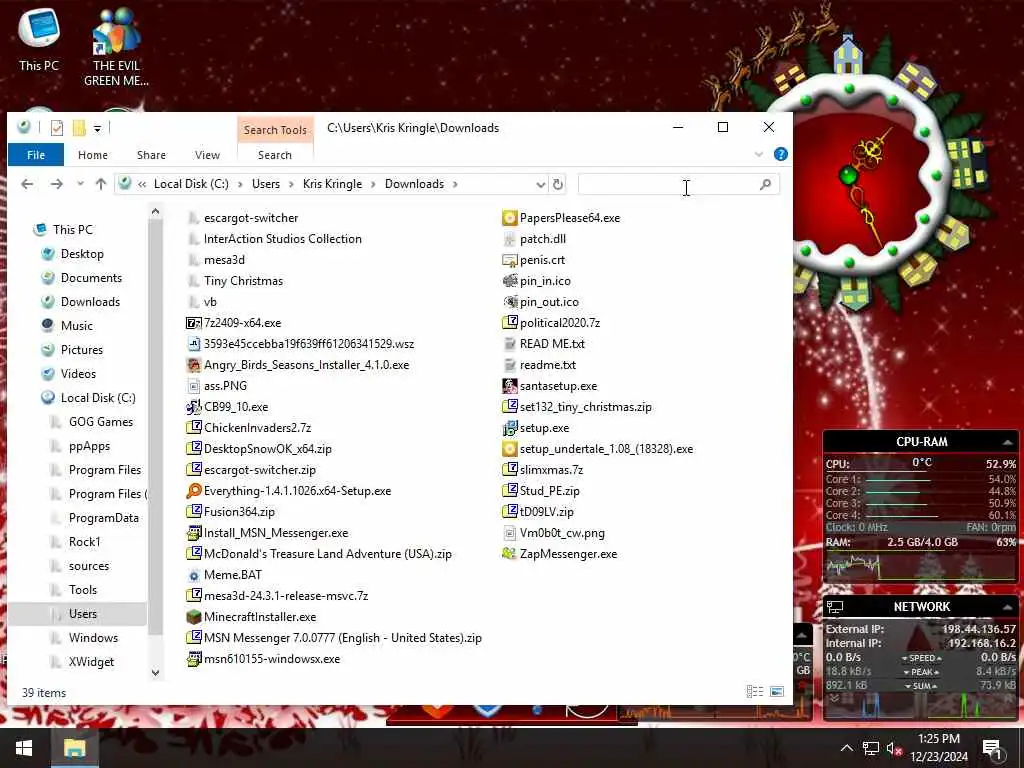The width and height of the screenshot is (1024, 768).
Task: Open Customize Quick Access Toolbar dropdown
Action: pyautogui.click(x=97, y=129)
